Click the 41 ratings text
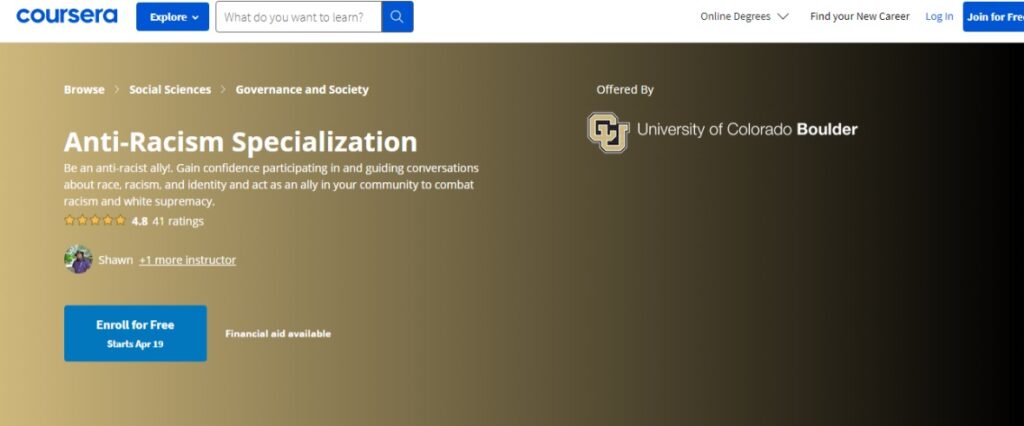The image size is (1024, 426). tap(178, 221)
